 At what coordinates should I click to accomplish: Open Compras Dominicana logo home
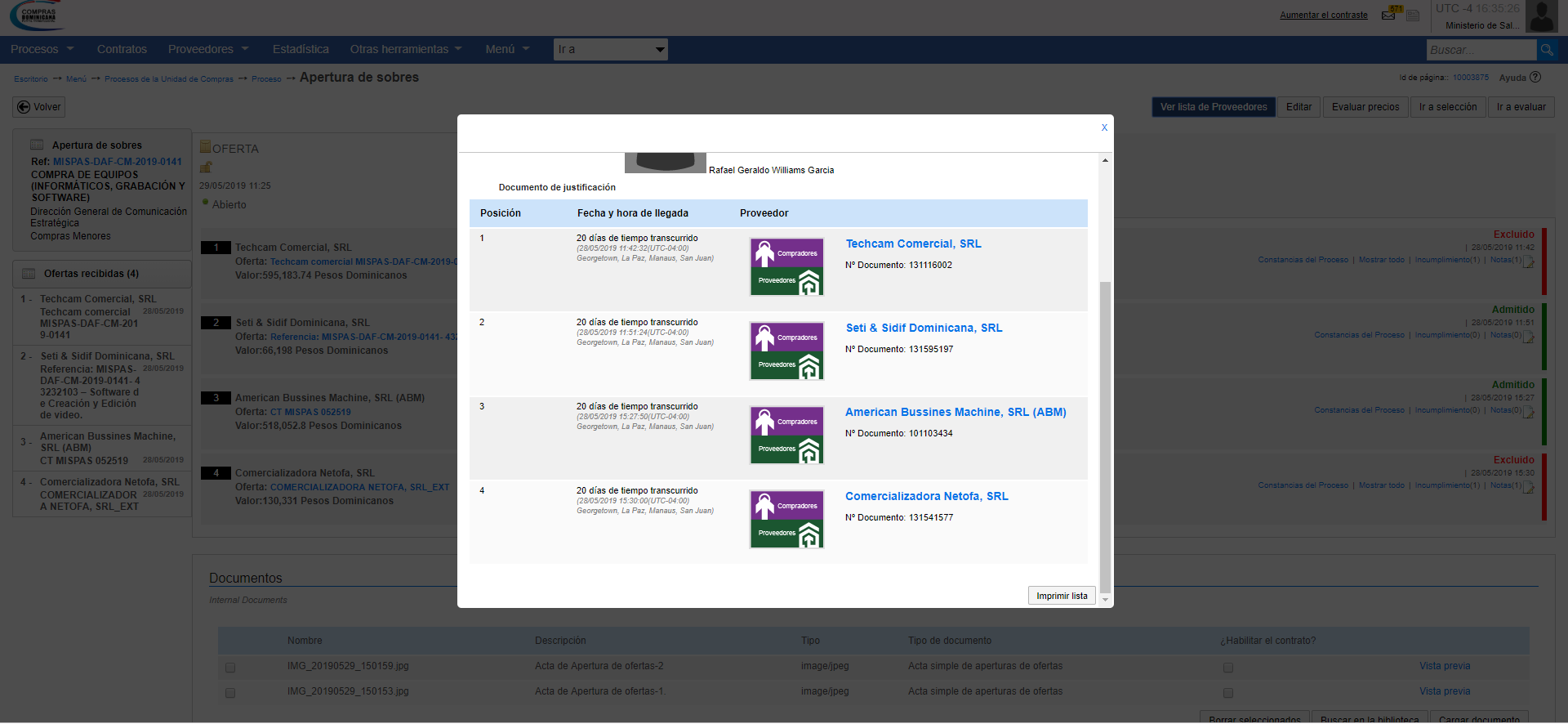pos(38,15)
